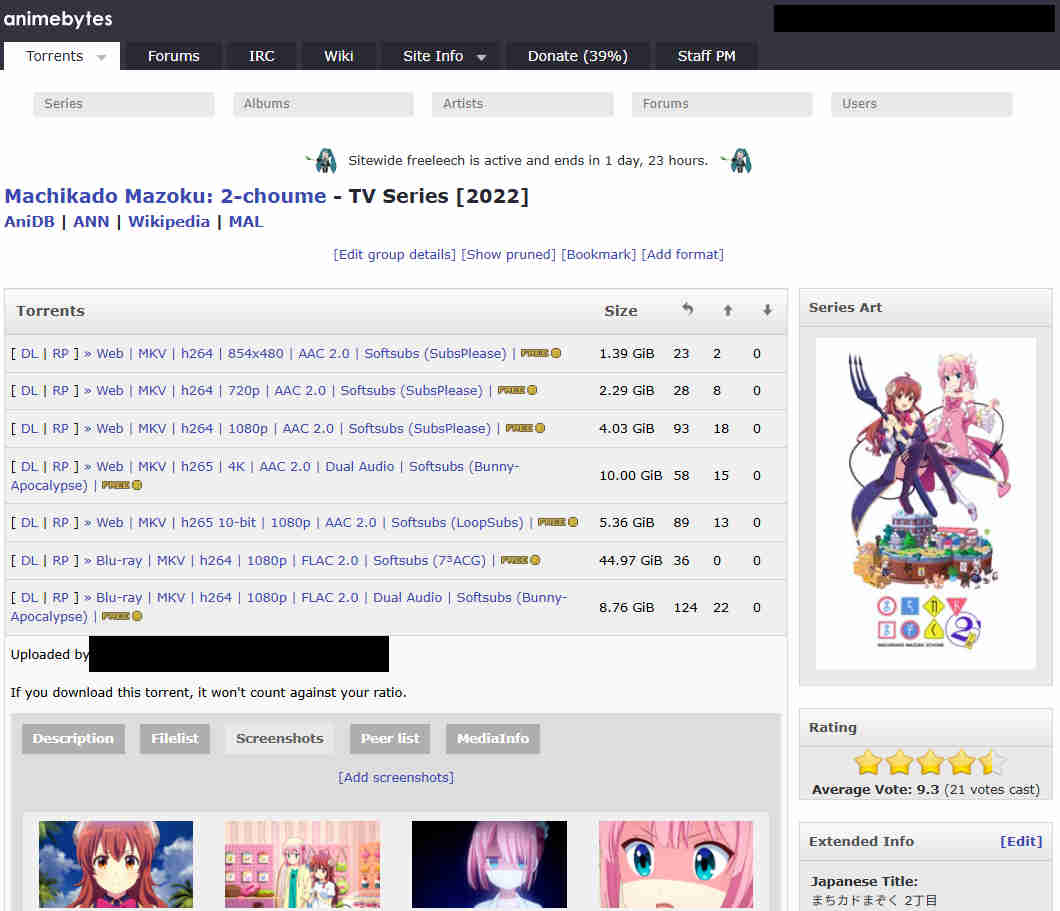Image resolution: width=1060 pixels, height=911 pixels.
Task: Click the fifth rating star
Action: (992, 762)
